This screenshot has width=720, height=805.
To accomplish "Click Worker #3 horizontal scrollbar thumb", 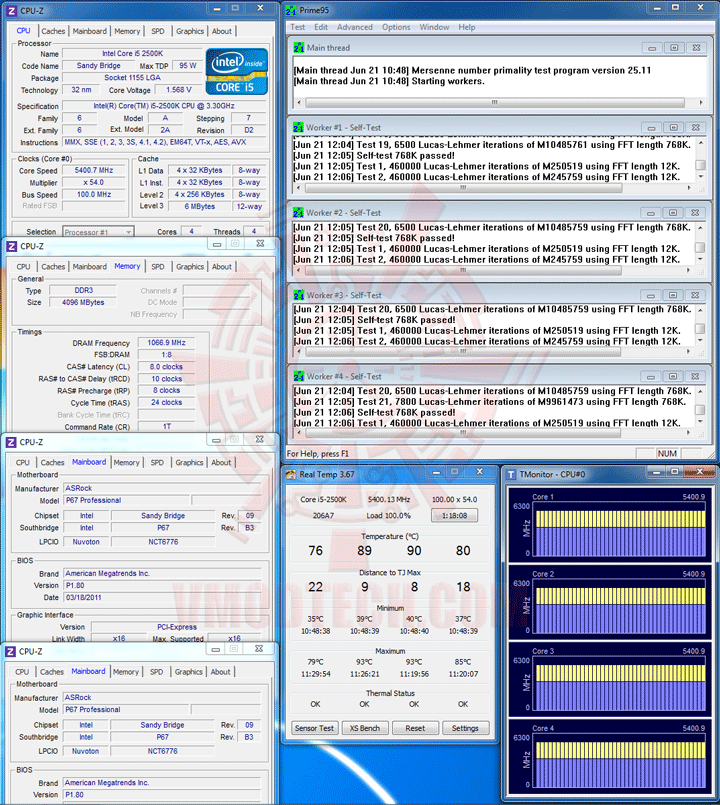I will click(463, 352).
